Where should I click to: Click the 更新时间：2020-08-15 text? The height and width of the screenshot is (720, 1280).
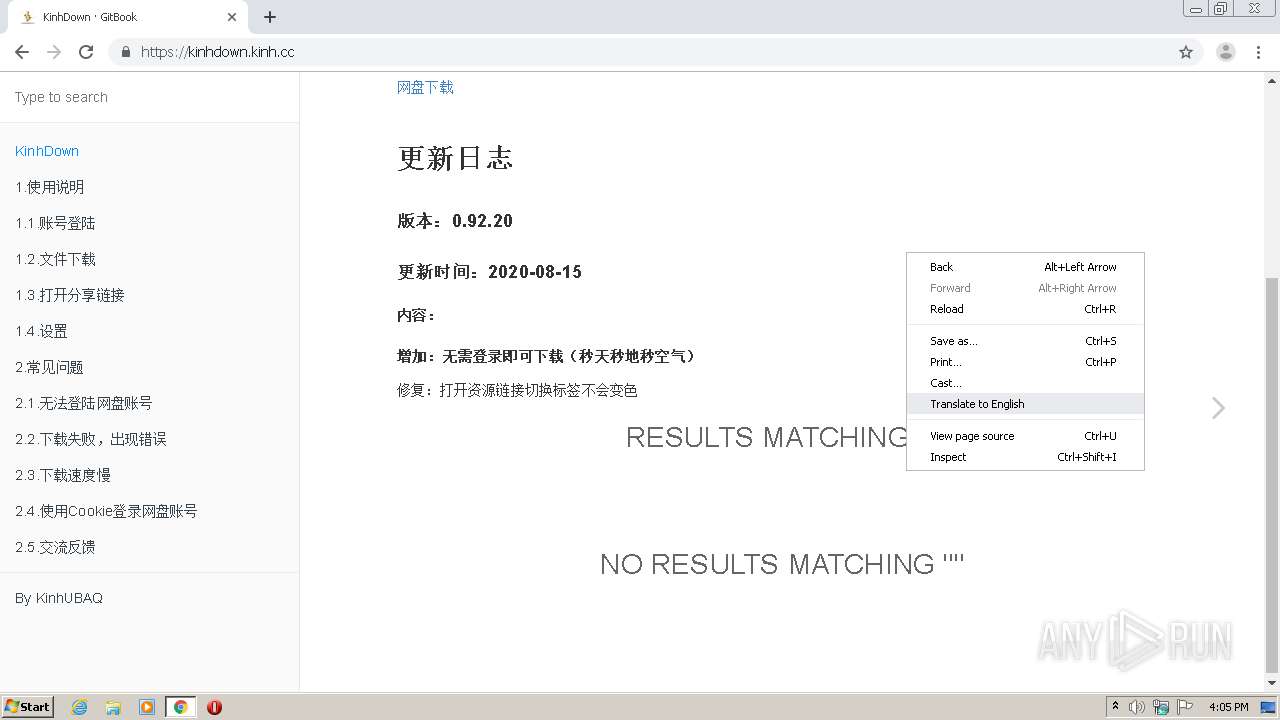tap(489, 272)
